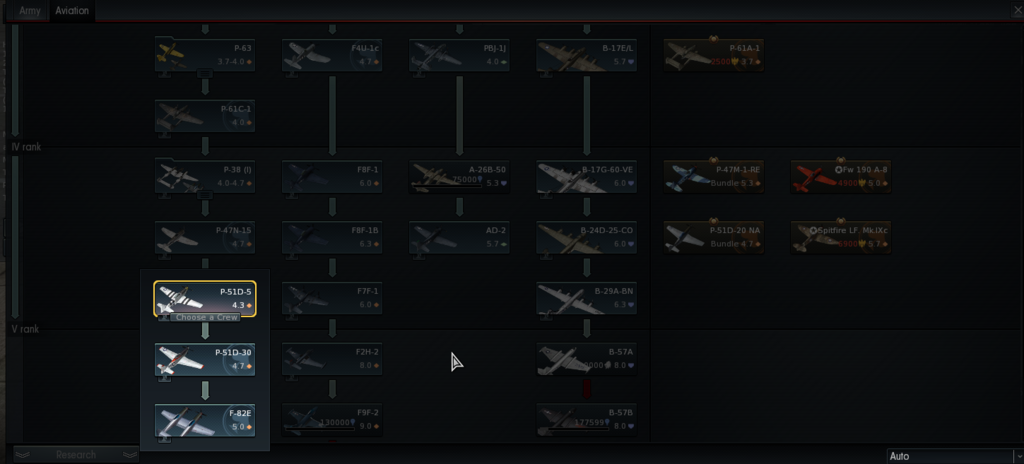This screenshot has width=1024, height=464.
Task: Click the A-26B-50 research progress bar
Action: click(x=447, y=187)
